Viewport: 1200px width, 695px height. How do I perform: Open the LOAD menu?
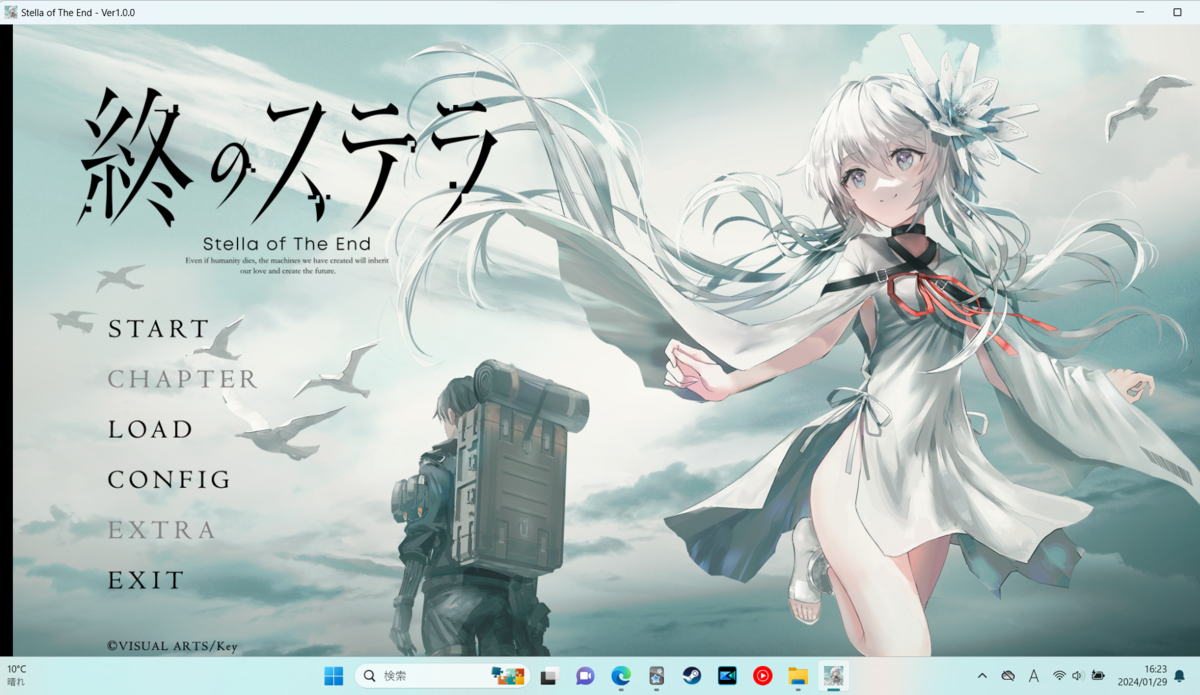(150, 429)
